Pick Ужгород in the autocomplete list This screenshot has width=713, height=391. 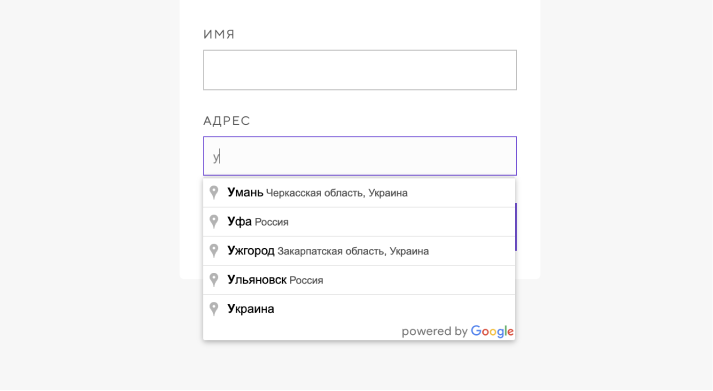tap(359, 251)
